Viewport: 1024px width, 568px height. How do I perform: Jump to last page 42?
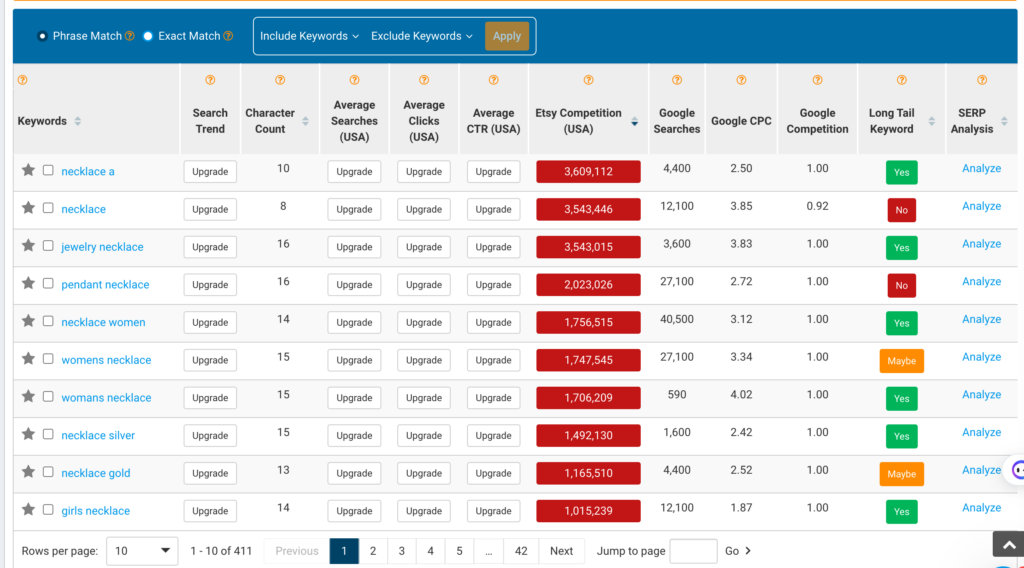click(521, 551)
